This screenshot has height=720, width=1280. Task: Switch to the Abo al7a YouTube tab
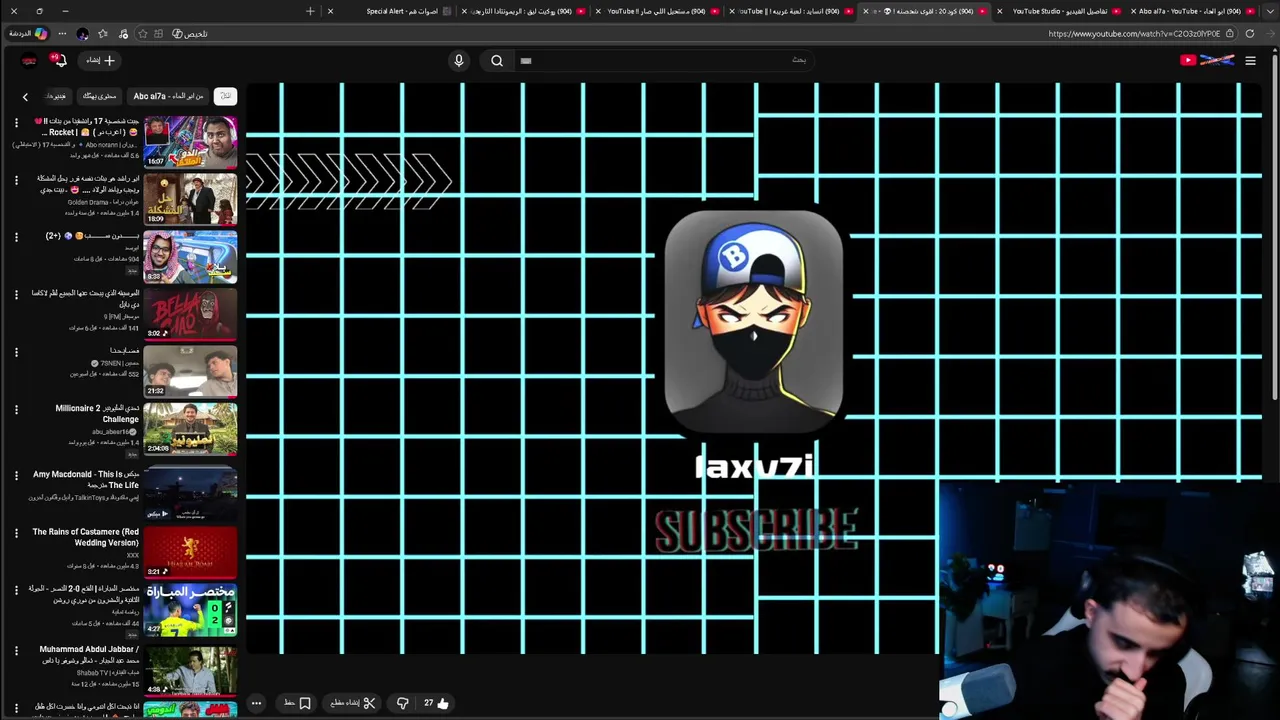pos(1195,11)
